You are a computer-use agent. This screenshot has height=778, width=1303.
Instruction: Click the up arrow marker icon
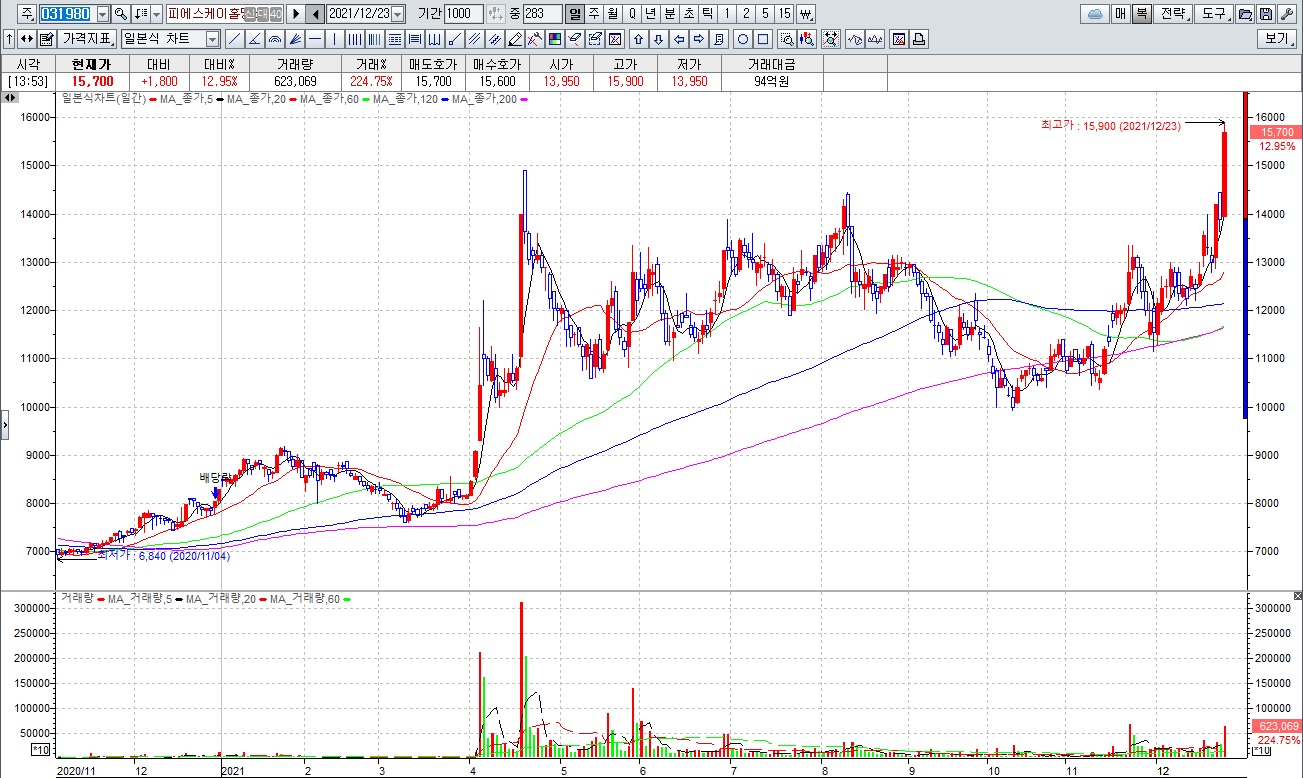[638, 39]
